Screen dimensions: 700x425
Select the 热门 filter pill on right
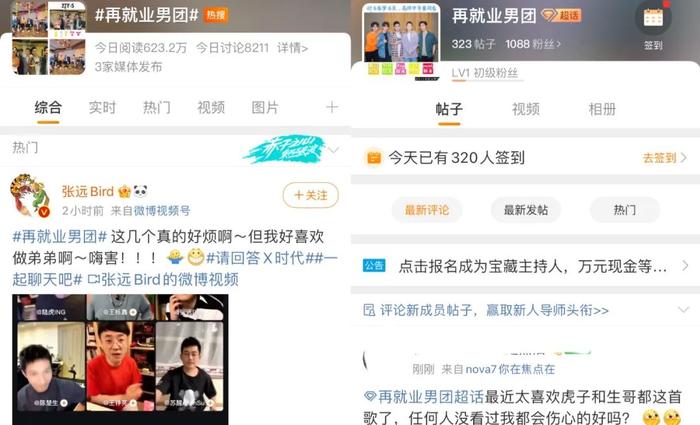[625, 210]
